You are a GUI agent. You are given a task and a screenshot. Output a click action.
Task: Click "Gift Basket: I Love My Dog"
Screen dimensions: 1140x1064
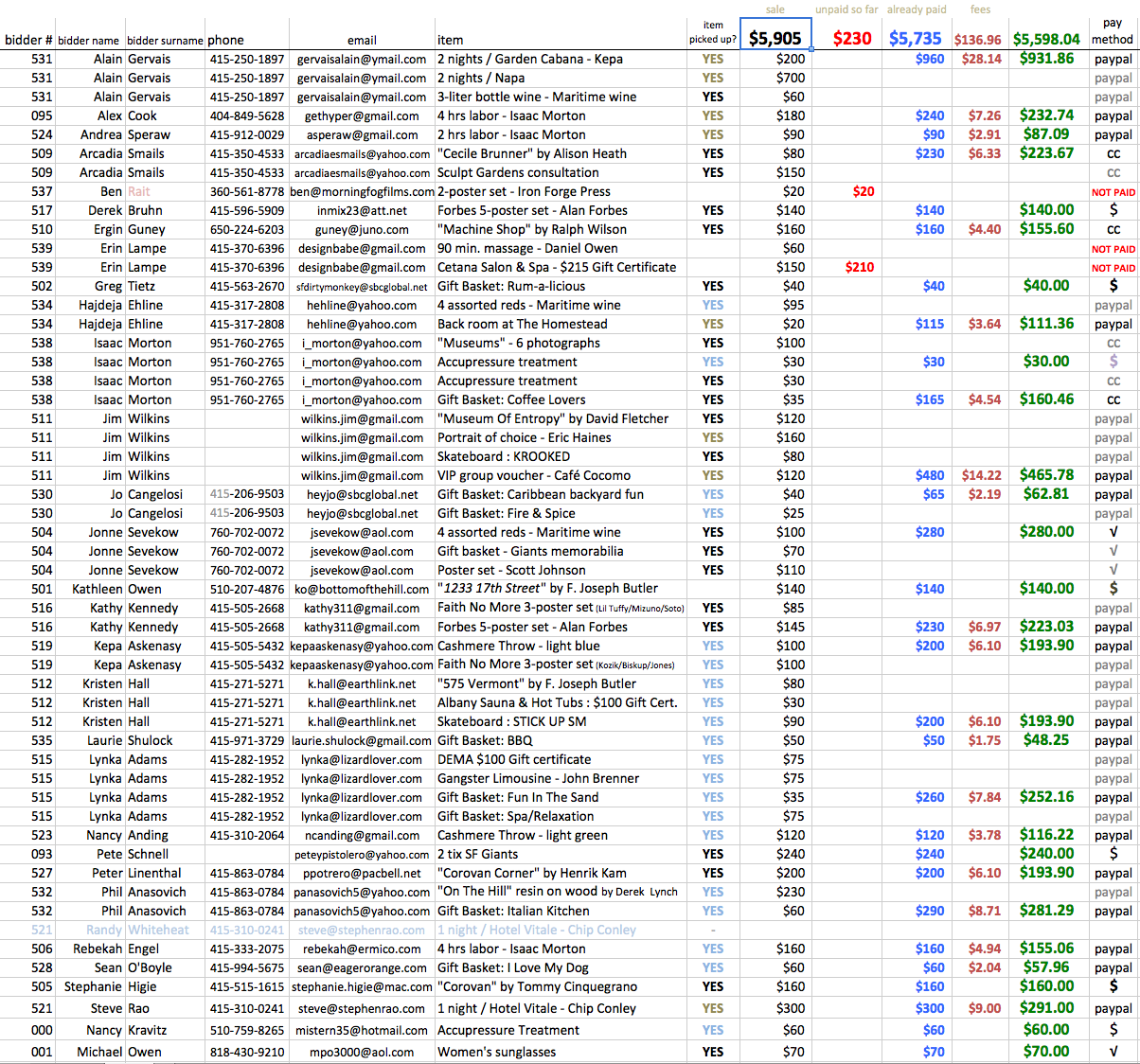[513, 967]
